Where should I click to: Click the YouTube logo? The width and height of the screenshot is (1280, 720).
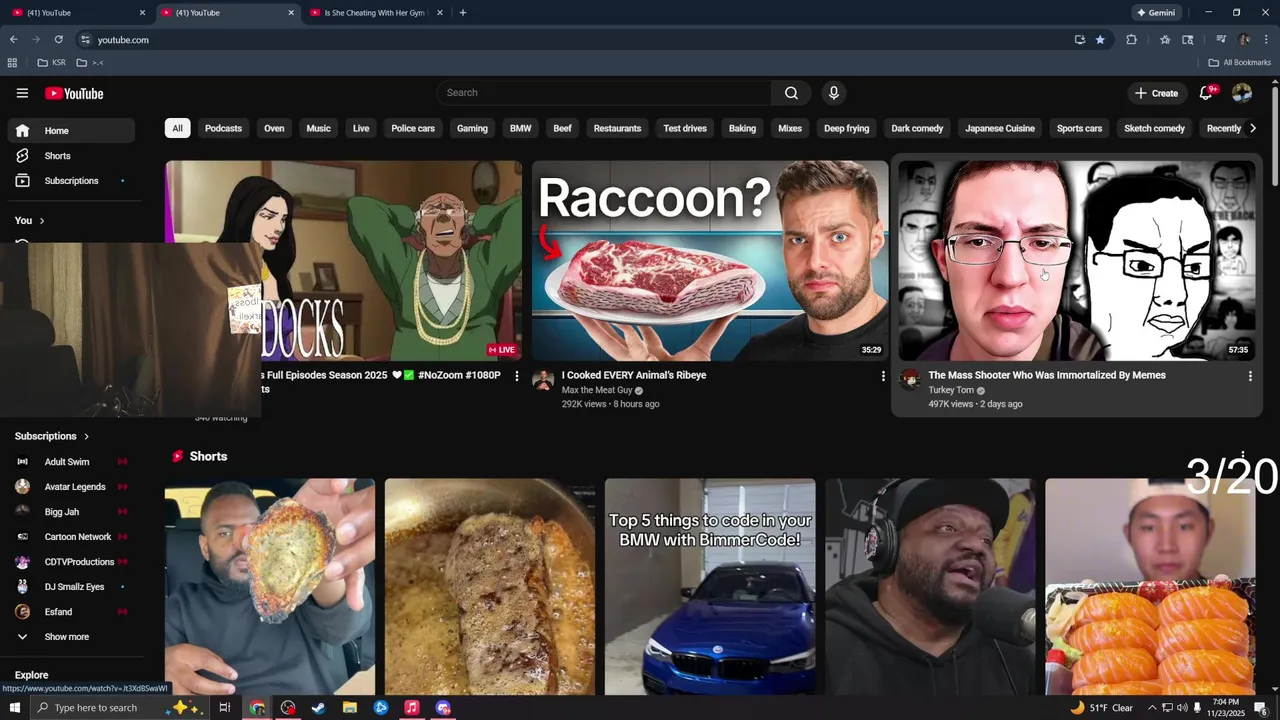click(x=74, y=93)
